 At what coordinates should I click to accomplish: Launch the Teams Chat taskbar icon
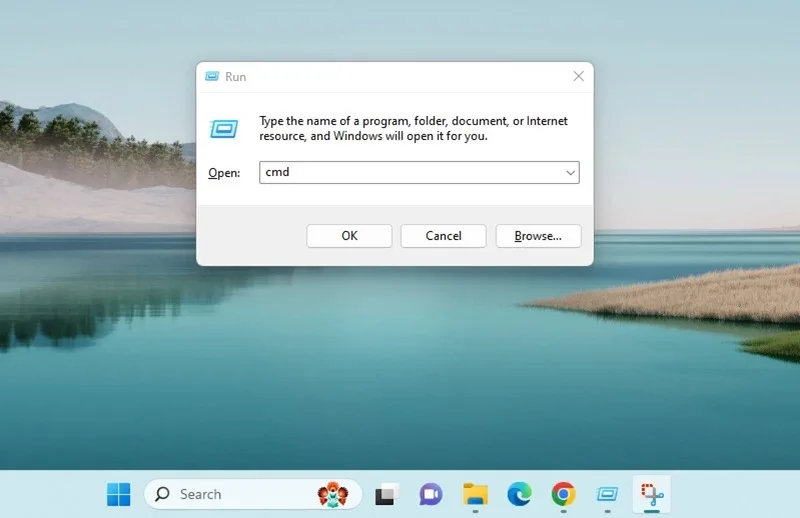coord(431,494)
